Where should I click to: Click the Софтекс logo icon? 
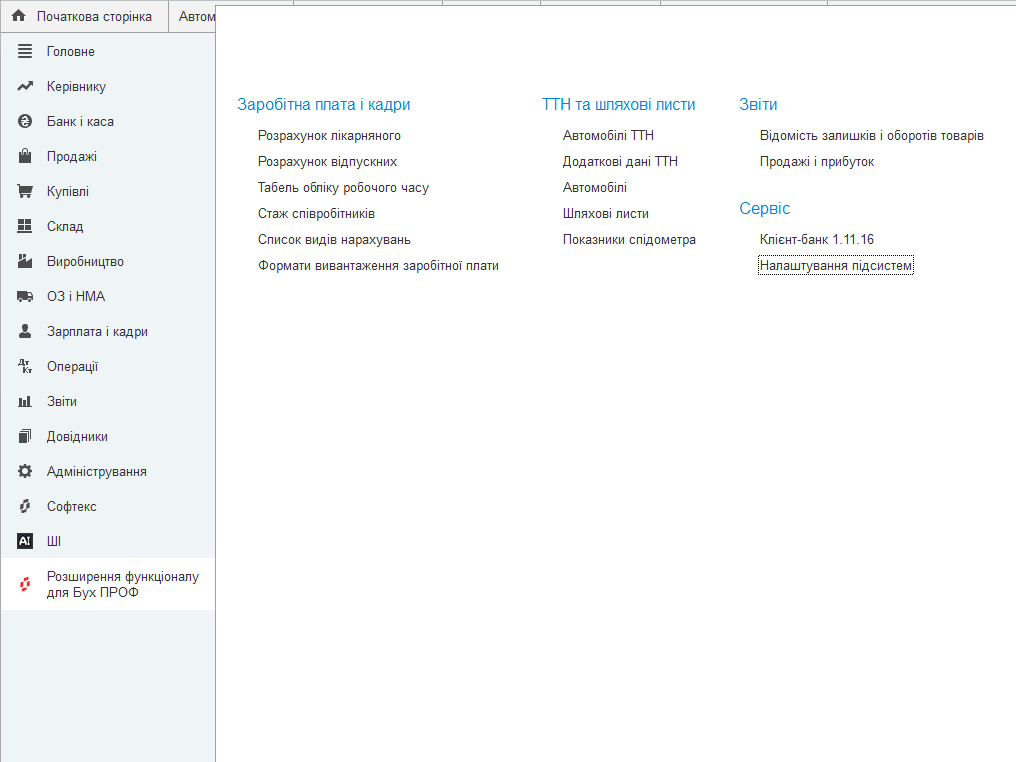pos(25,506)
